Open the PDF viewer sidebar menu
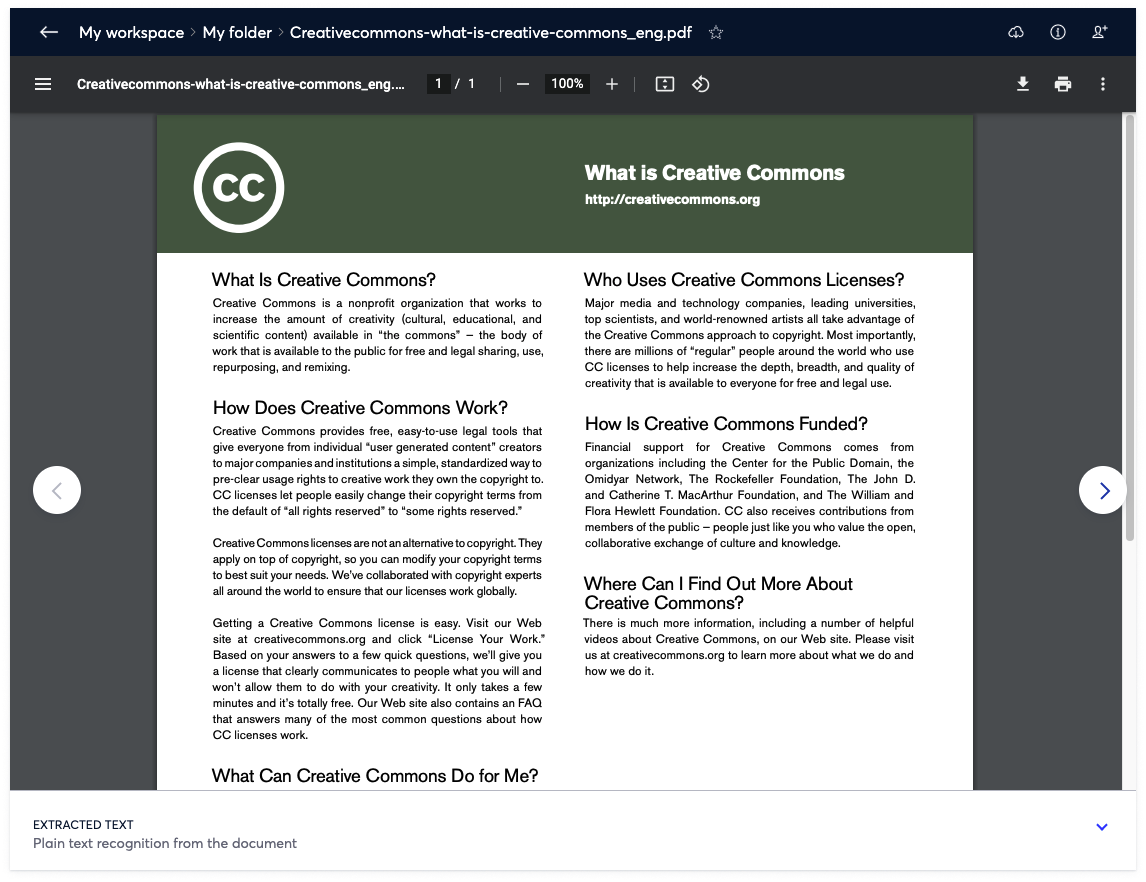 (43, 84)
